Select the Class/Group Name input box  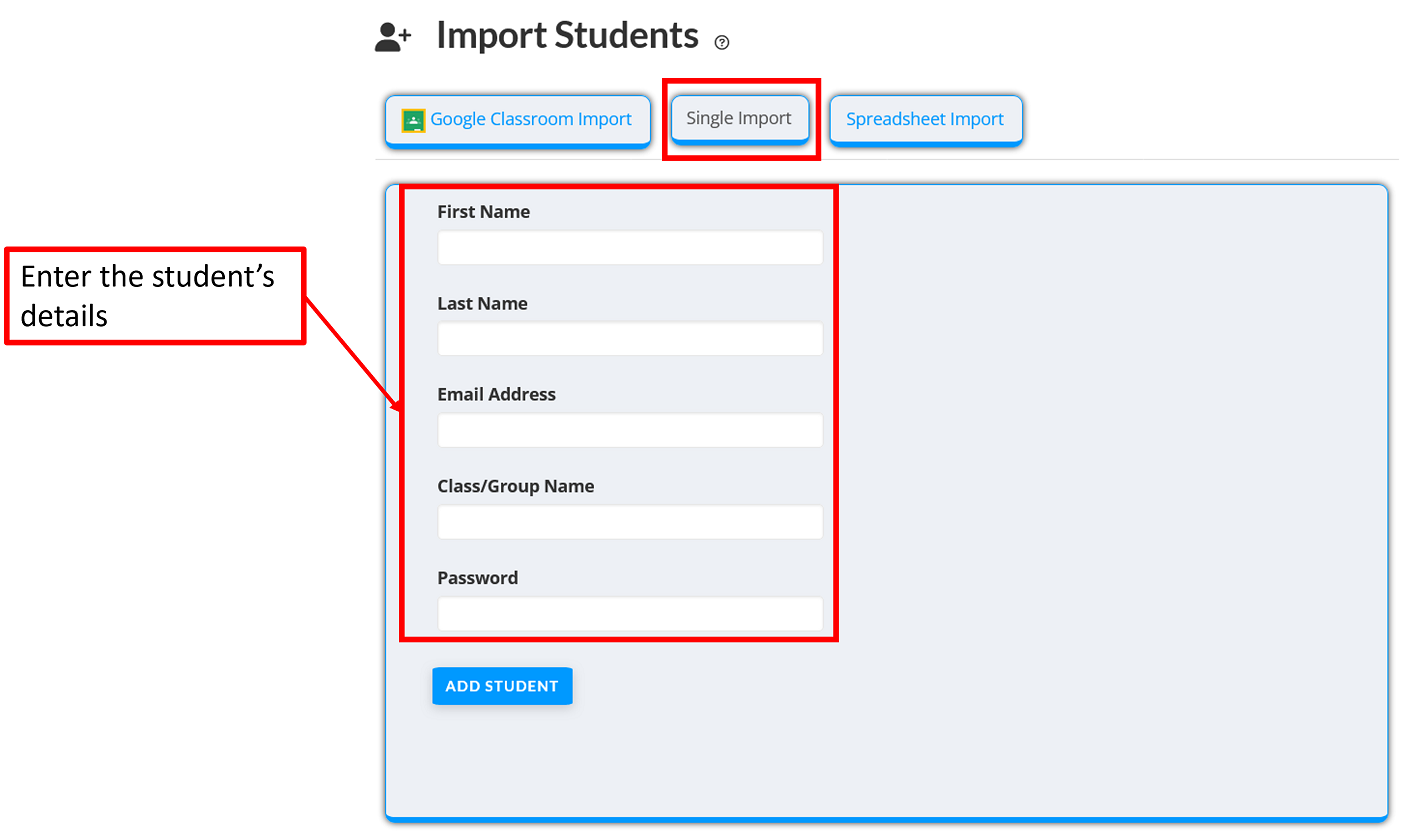630,522
